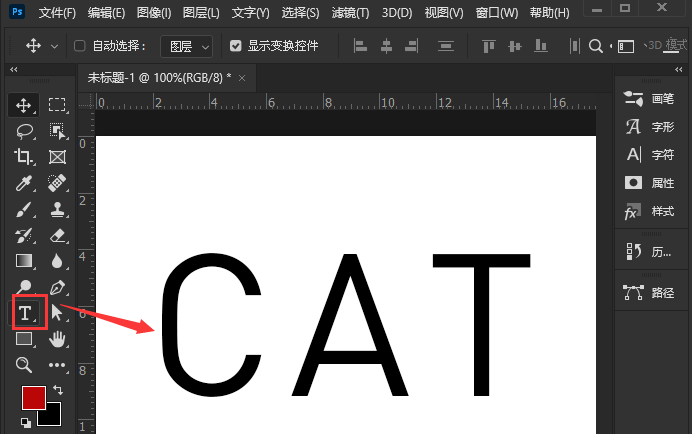Distribute vertically in options bar

[x=446, y=46]
